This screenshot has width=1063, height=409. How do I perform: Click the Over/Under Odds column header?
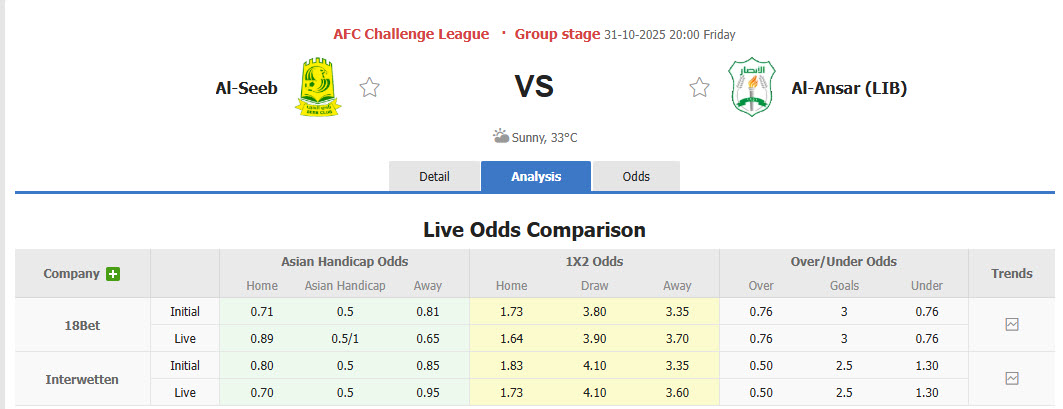843,262
